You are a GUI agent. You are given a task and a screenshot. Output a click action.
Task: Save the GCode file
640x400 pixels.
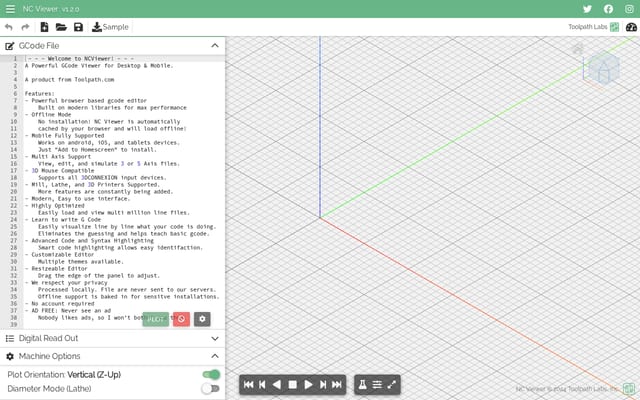(x=78, y=27)
